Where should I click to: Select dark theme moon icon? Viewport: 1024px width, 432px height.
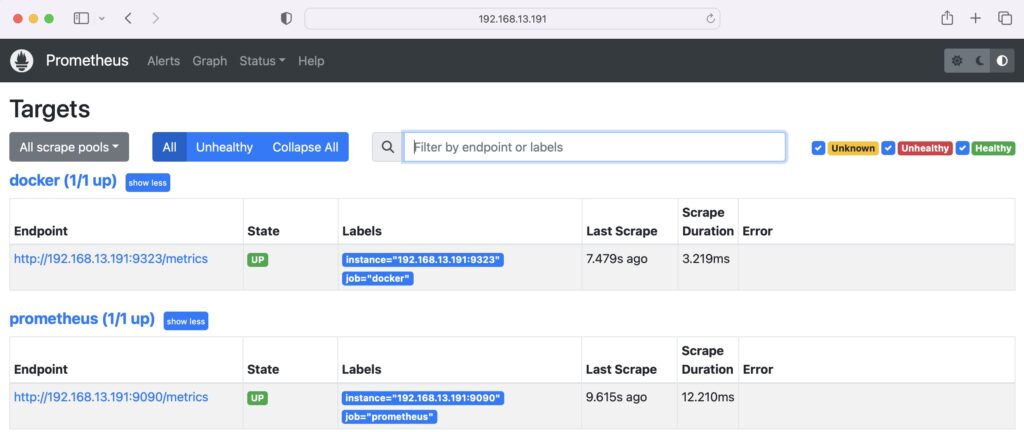[980, 61]
